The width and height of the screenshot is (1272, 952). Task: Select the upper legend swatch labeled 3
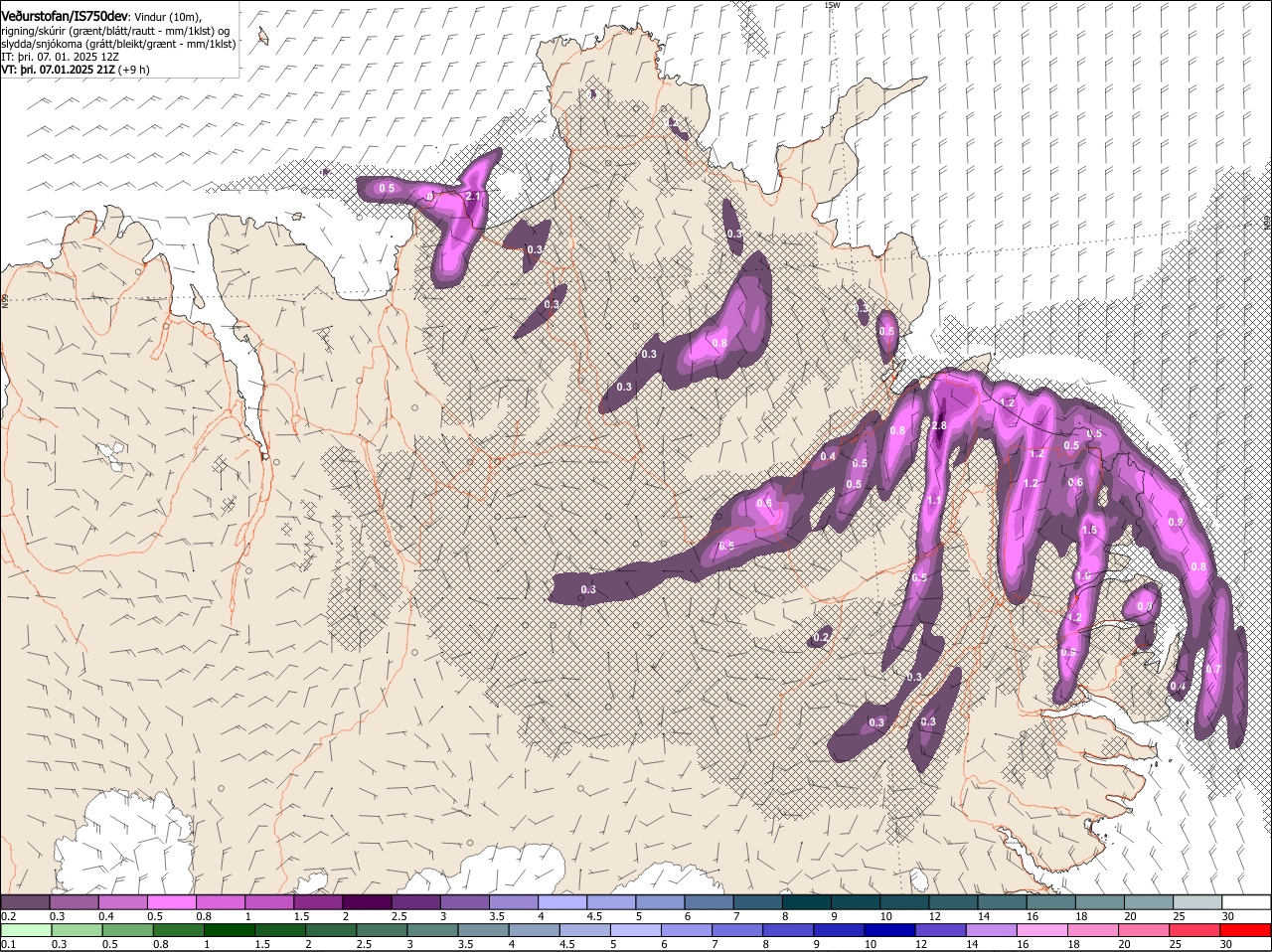tap(464, 901)
